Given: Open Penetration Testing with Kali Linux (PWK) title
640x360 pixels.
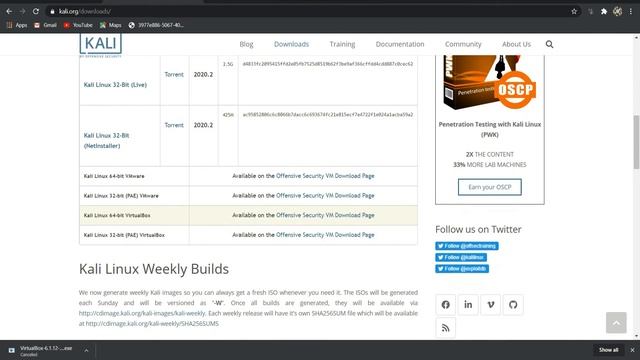Looking at the screenshot, I should pos(489,129).
